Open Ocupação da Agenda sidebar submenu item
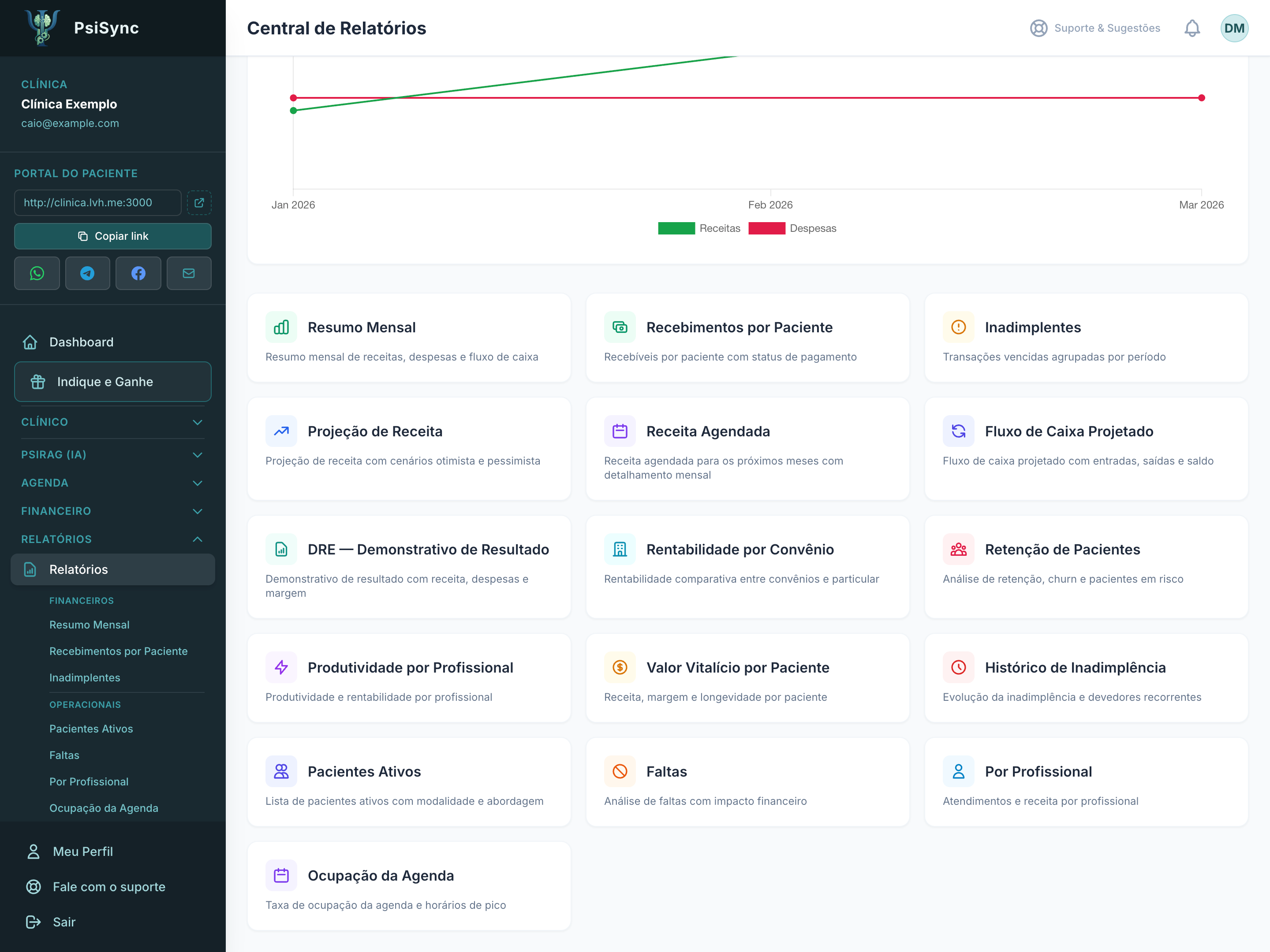The width and height of the screenshot is (1270, 952). 103,807
